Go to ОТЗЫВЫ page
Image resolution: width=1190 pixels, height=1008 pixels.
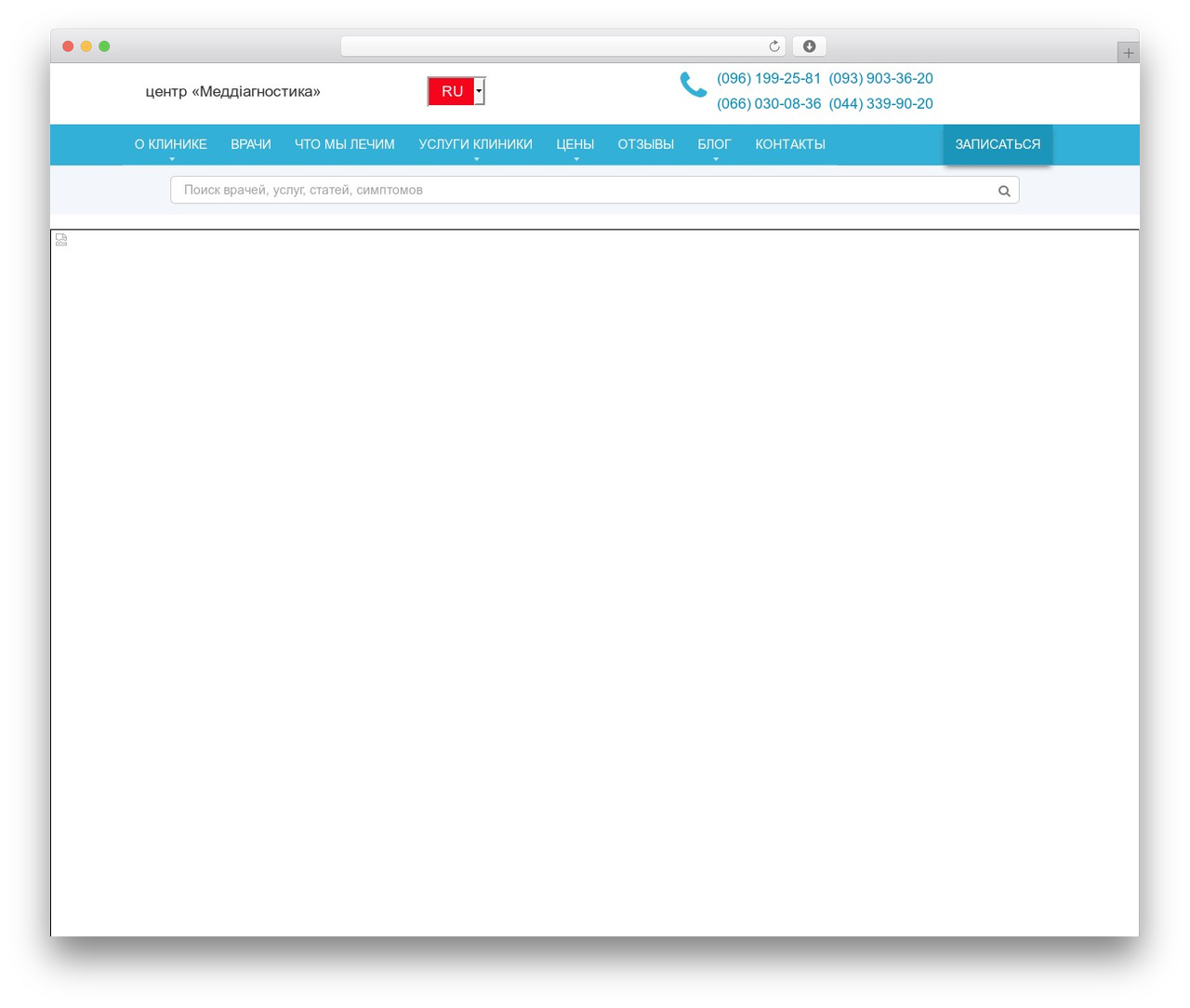coord(646,145)
